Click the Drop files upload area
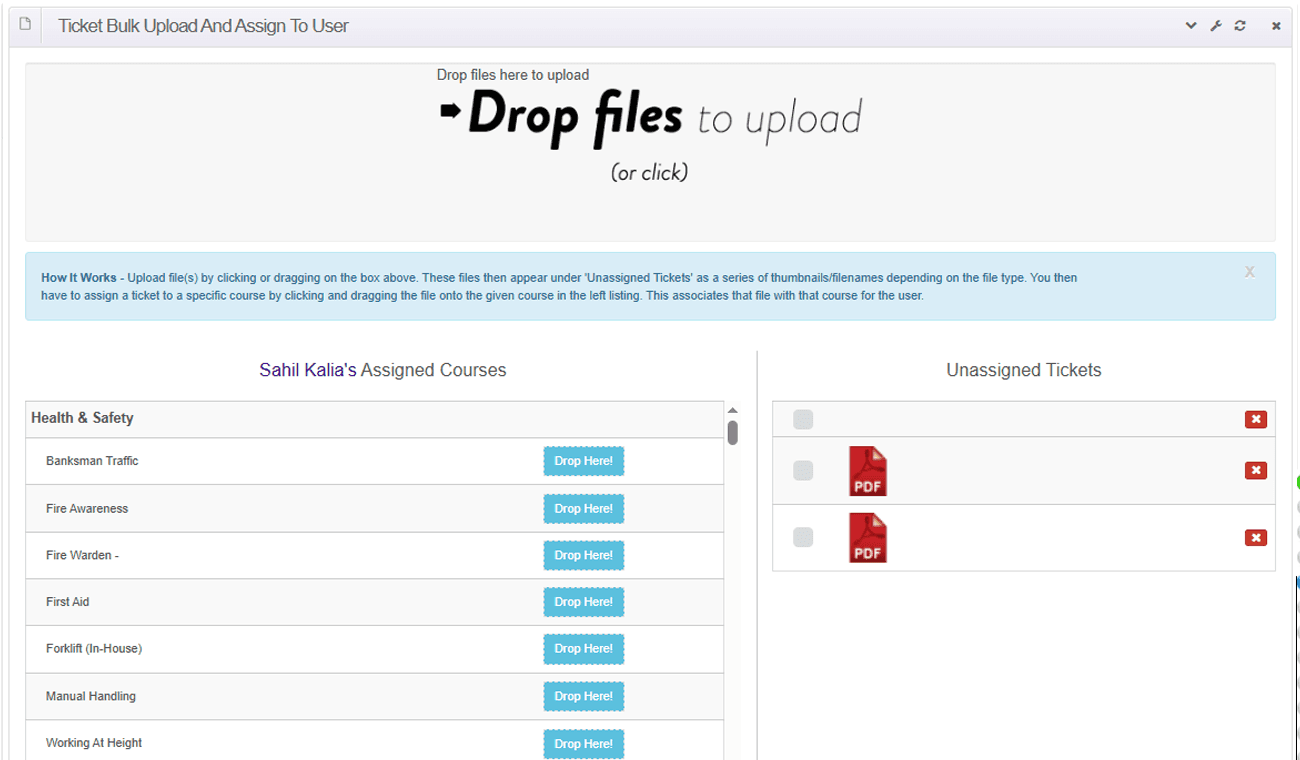 [x=650, y=150]
